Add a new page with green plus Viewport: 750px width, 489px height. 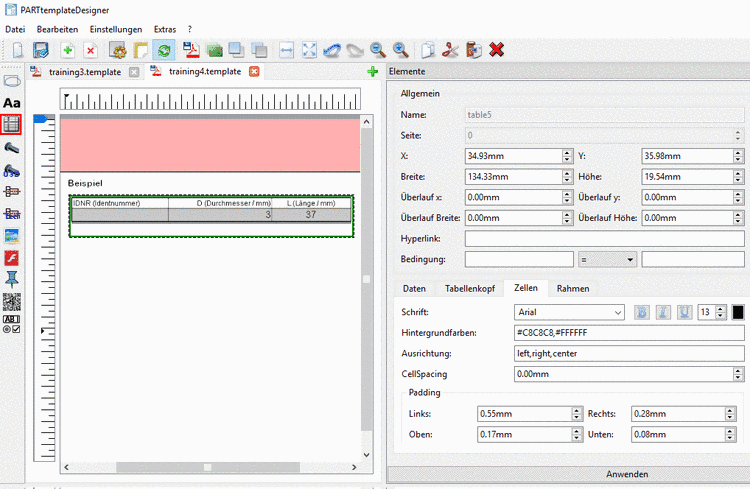point(68,50)
